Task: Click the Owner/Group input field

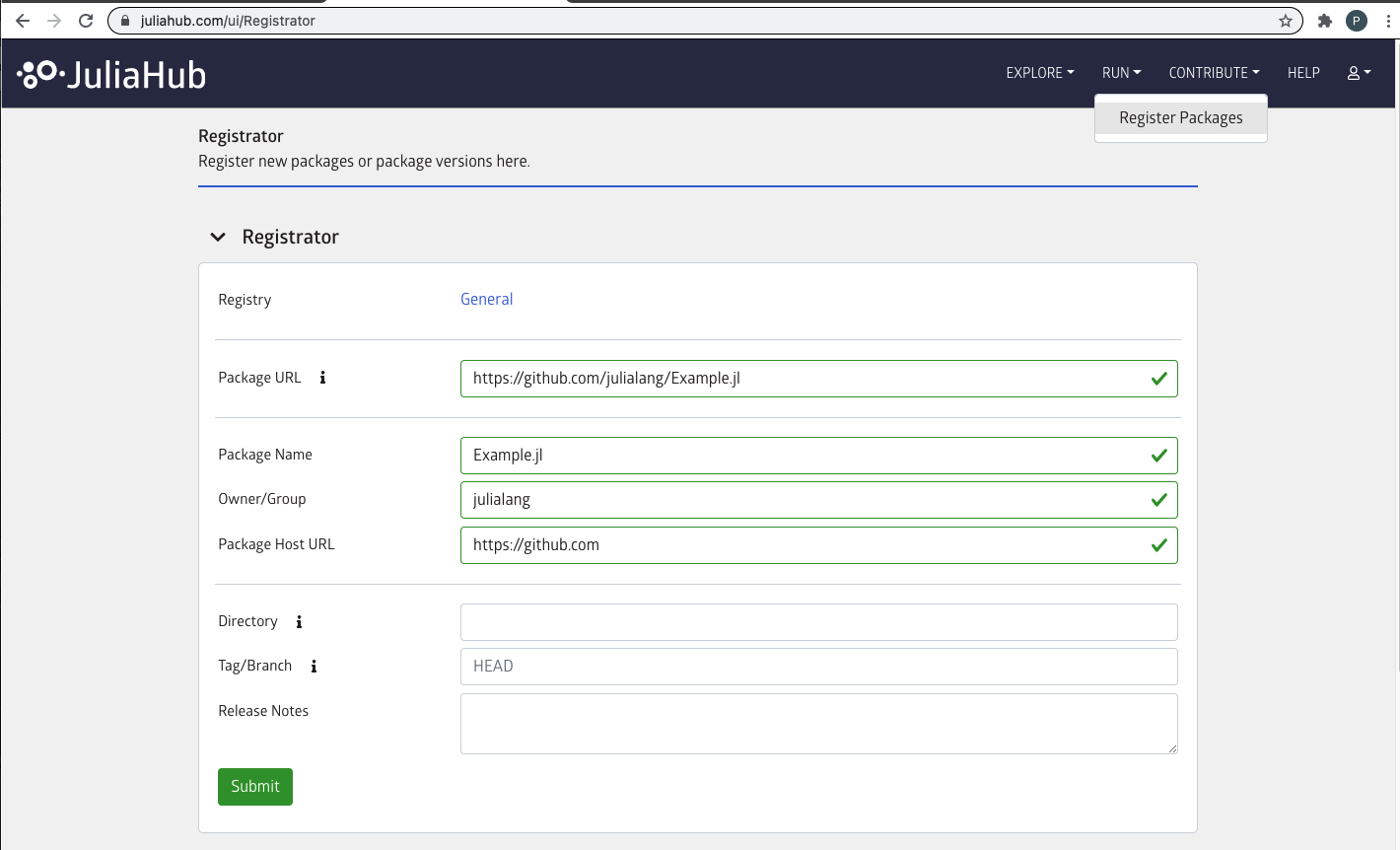Action: pos(819,500)
